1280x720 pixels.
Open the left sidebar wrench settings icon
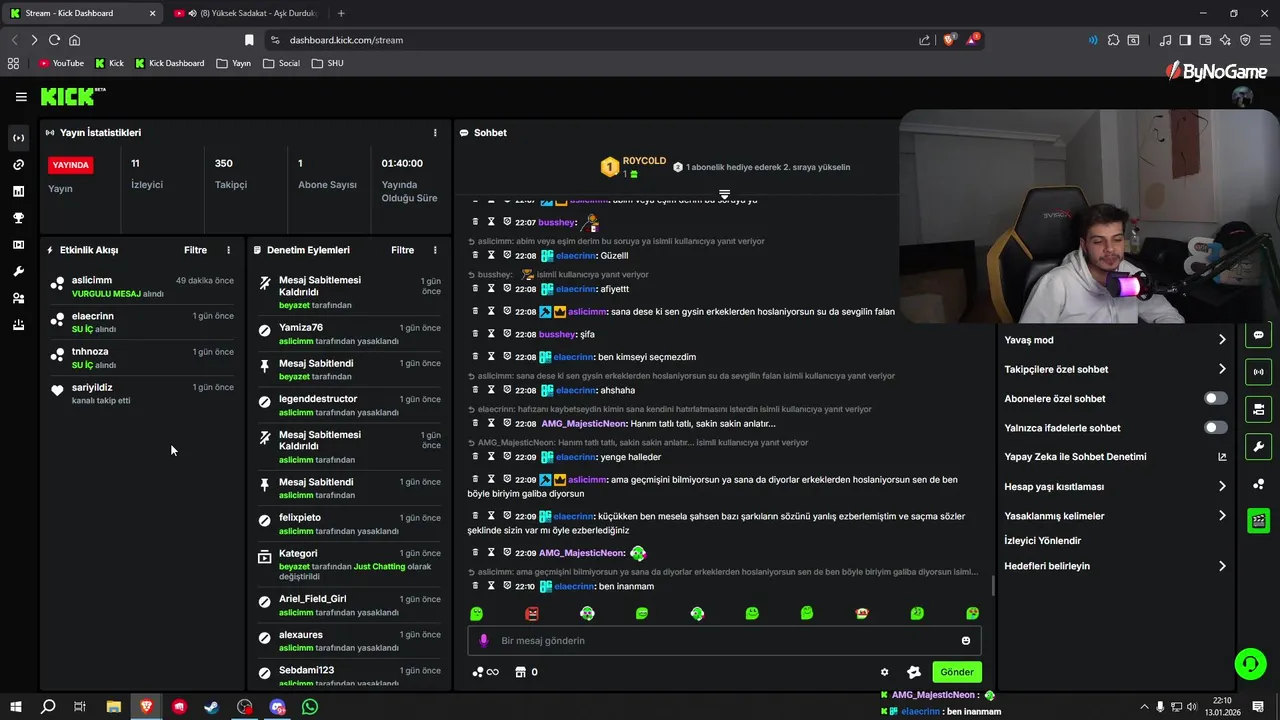coord(18,272)
